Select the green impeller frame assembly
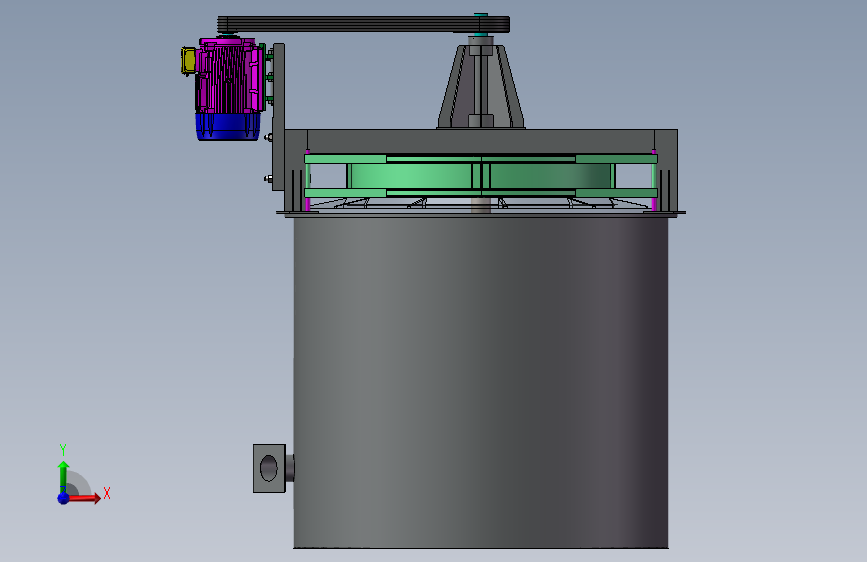This screenshot has height=562, width=867. 480,176
